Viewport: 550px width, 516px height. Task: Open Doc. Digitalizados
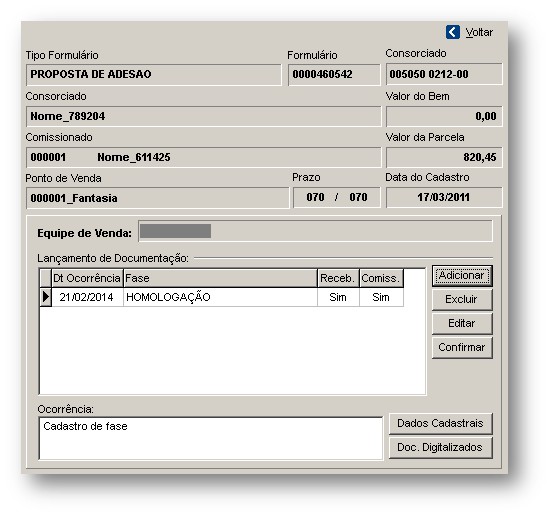point(441,448)
